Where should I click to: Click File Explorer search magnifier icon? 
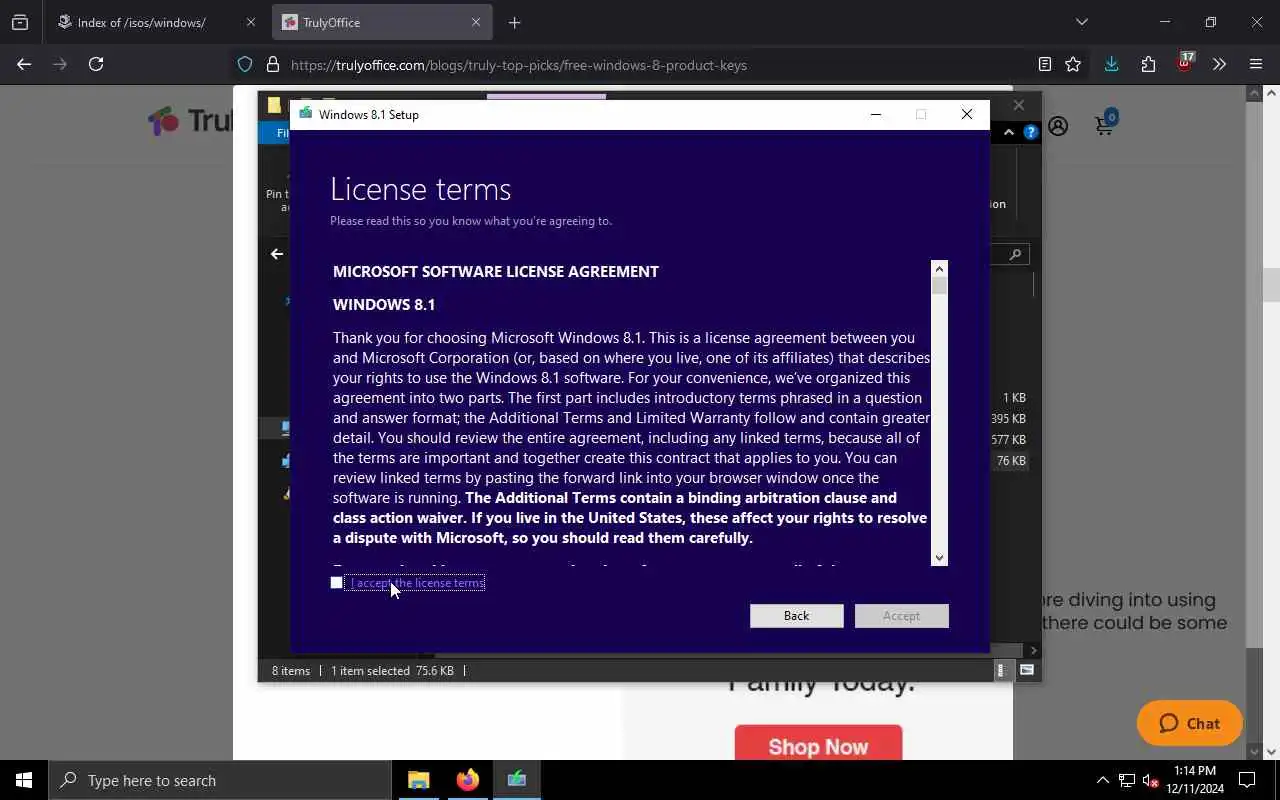tap(1015, 254)
